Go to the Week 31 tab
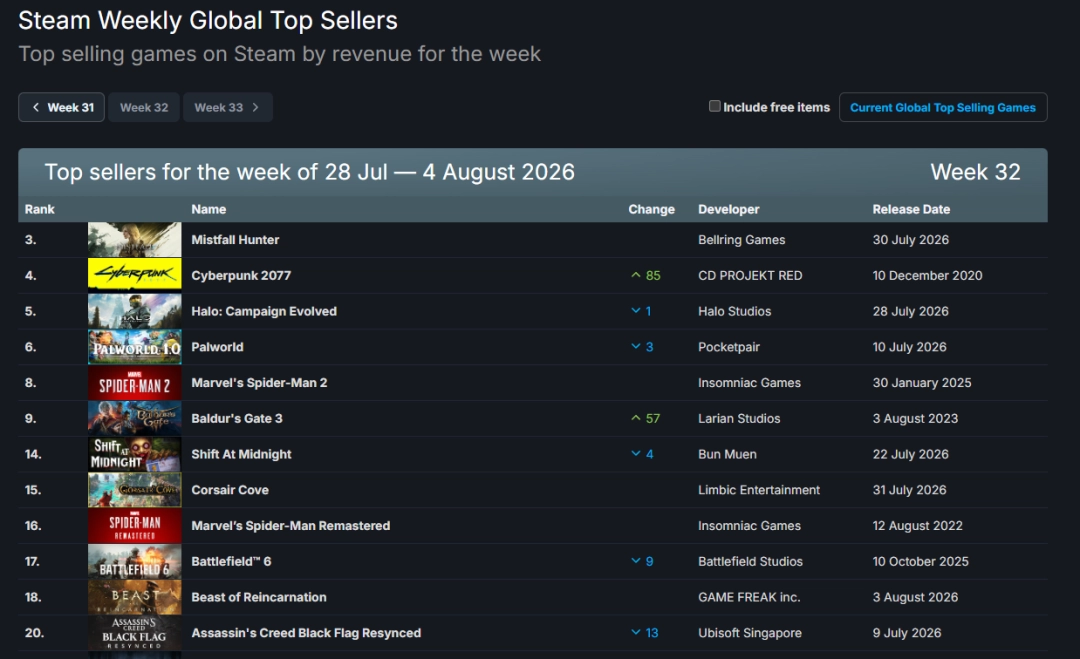 coord(61,107)
